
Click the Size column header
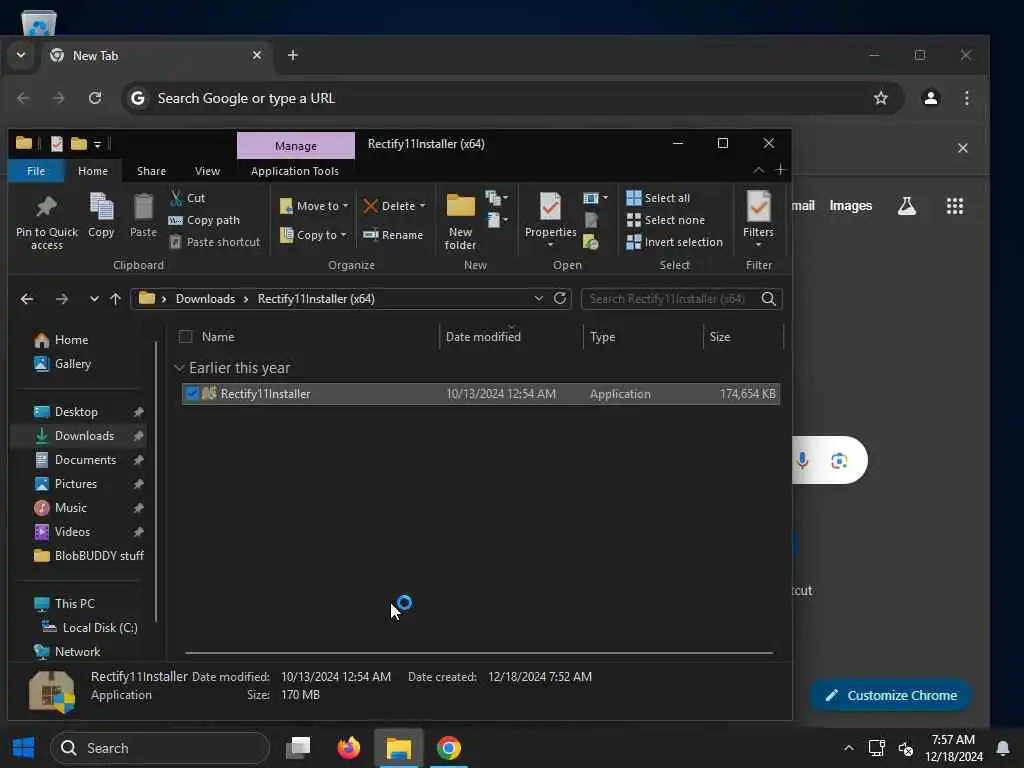click(720, 337)
